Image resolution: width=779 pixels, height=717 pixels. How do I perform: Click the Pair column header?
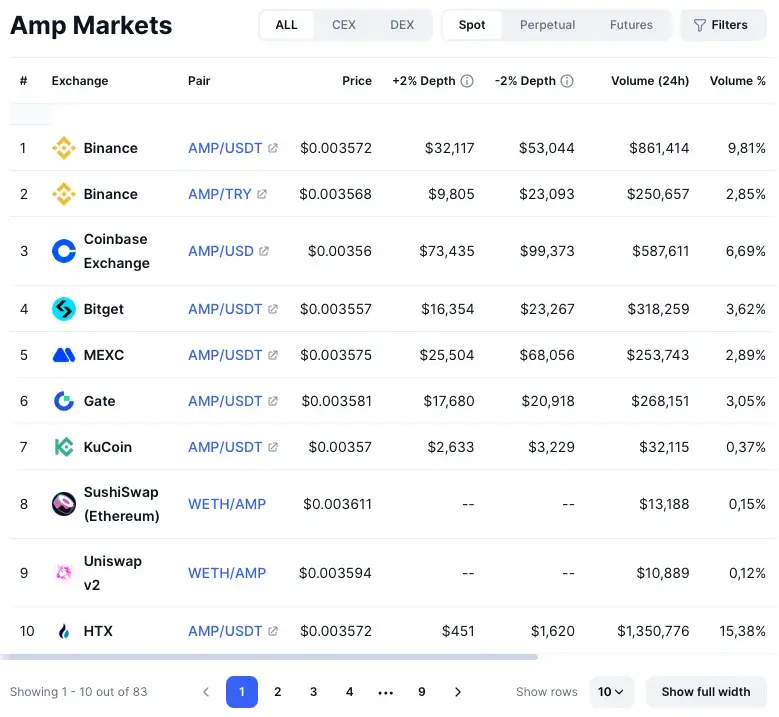[199, 81]
